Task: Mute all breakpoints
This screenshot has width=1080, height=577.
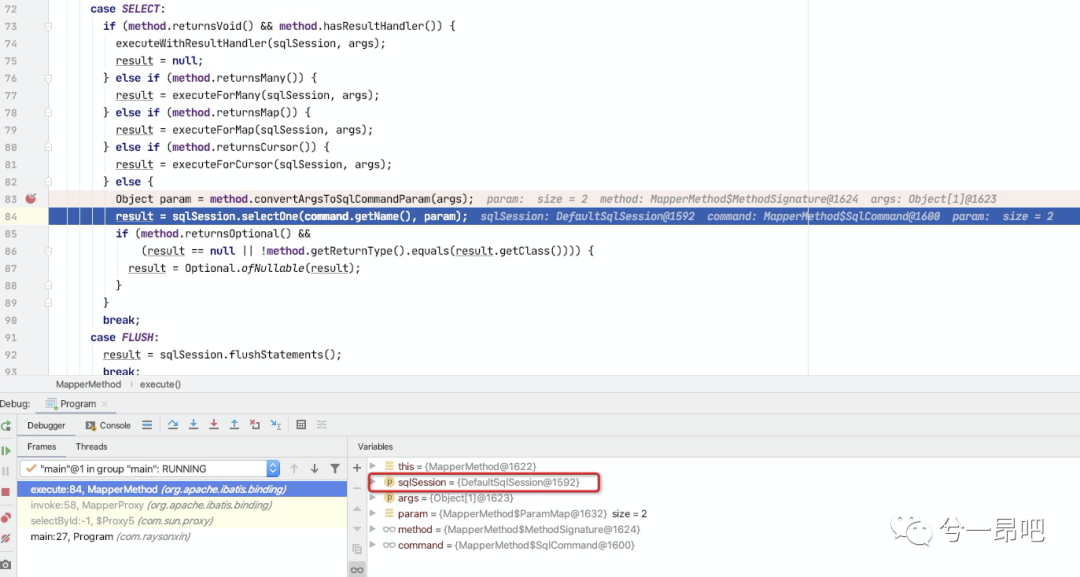Action: 6,538
